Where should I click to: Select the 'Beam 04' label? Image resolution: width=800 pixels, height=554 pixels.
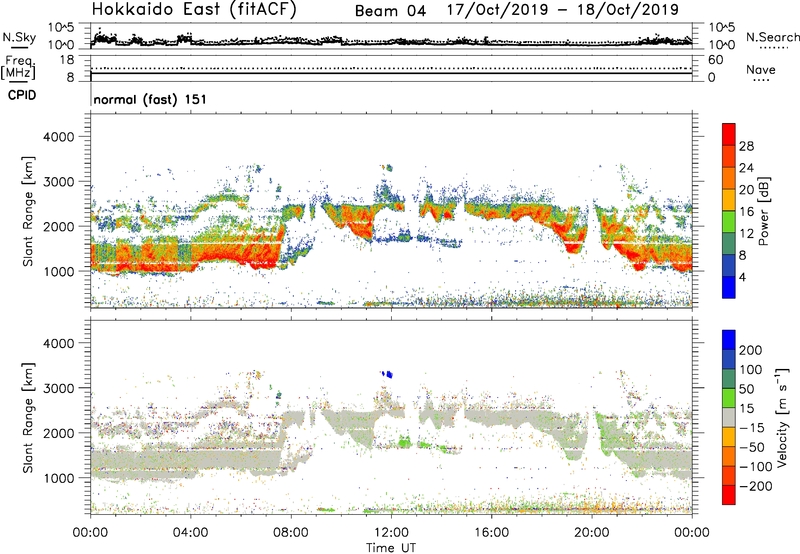390,11
